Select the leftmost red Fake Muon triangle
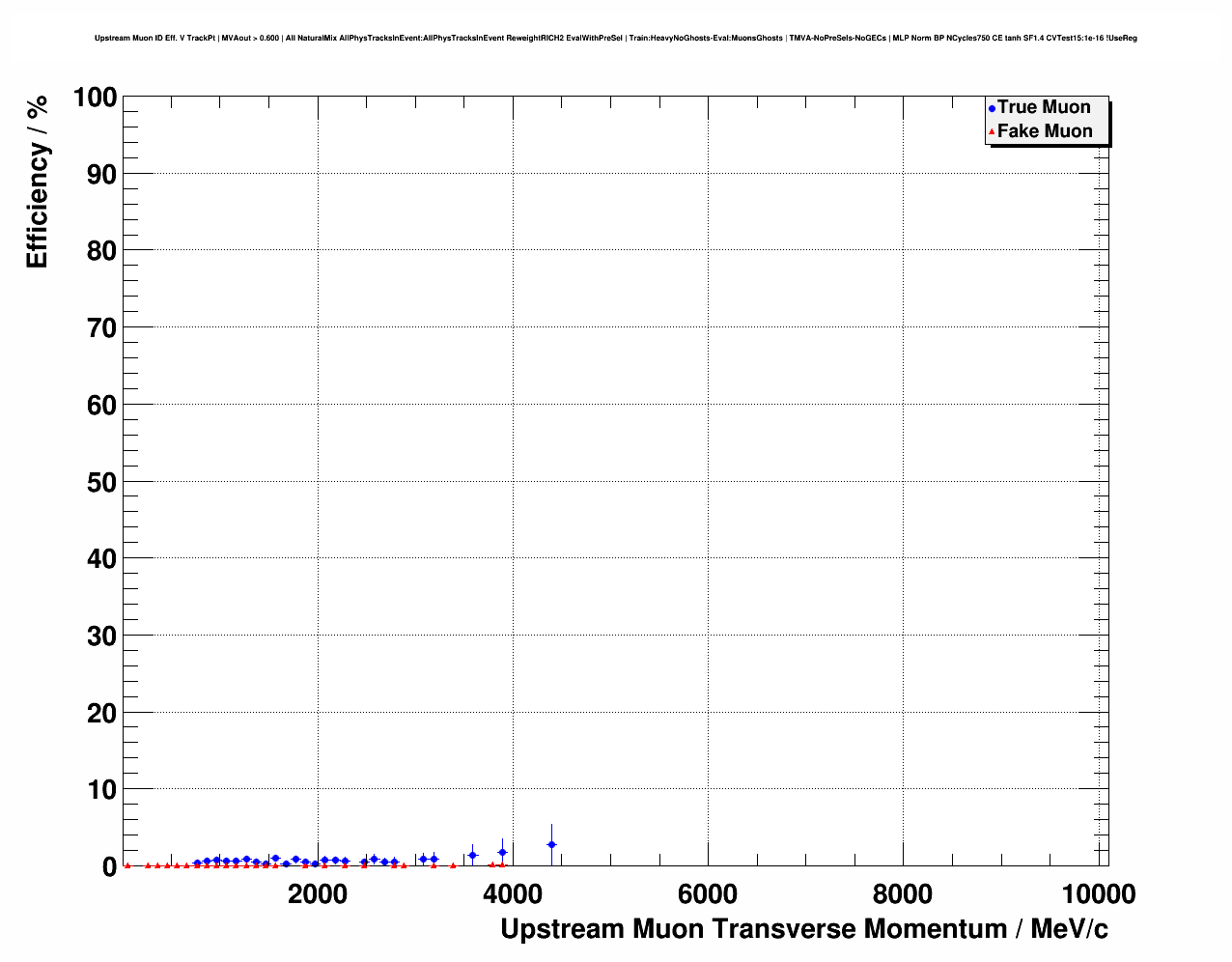The width and height of the screenshot is (1232, 962). coord(127,865)
